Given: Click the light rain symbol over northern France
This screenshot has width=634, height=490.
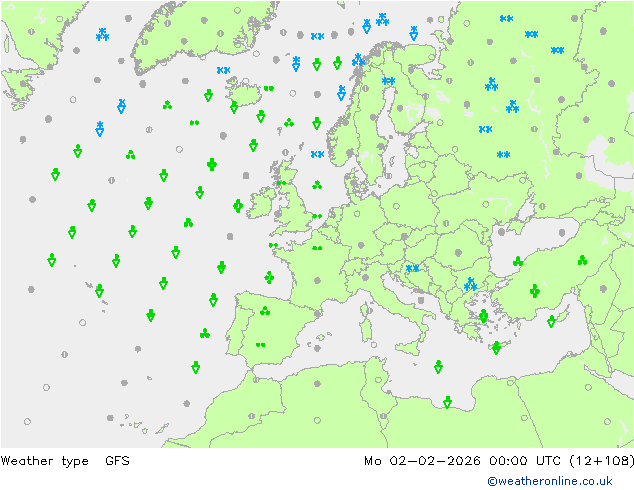Looking at the screenshot, I should (317, 248).
